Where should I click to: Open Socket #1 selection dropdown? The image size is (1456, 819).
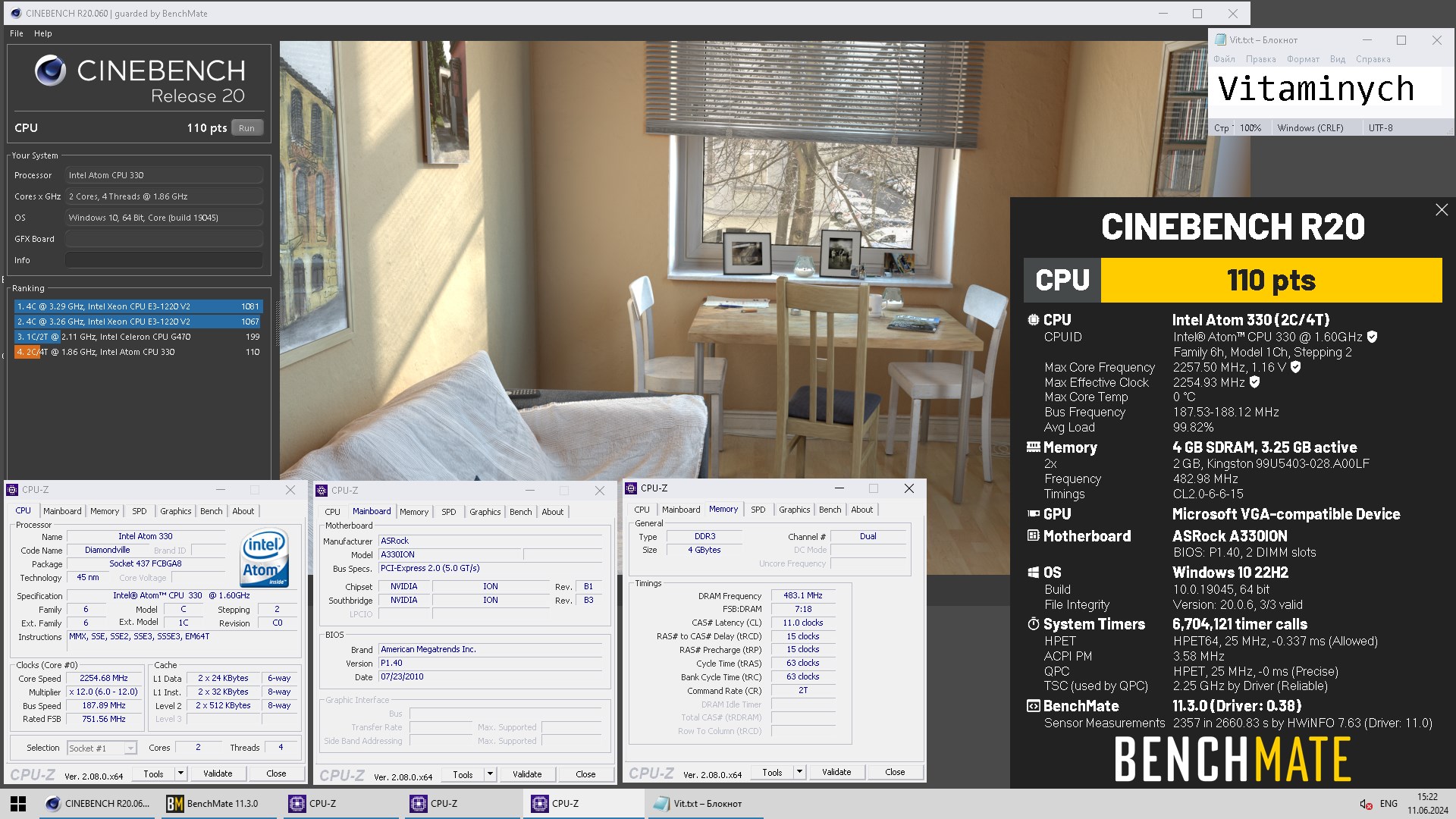click(x=102, y=748)
